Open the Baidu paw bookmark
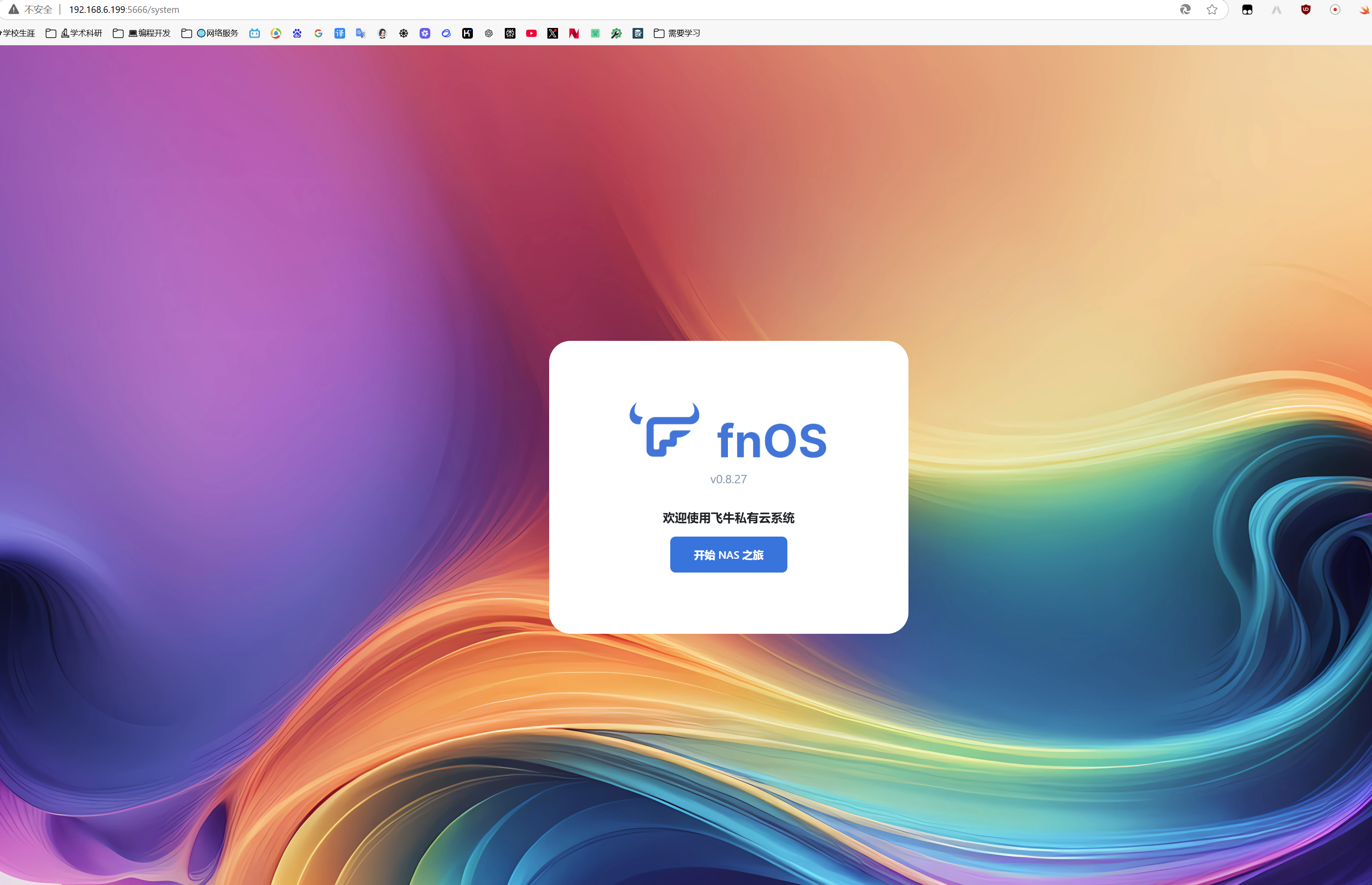Image resolution: width=1372 pixels, height=885 pixels. [x=297, y=33]
